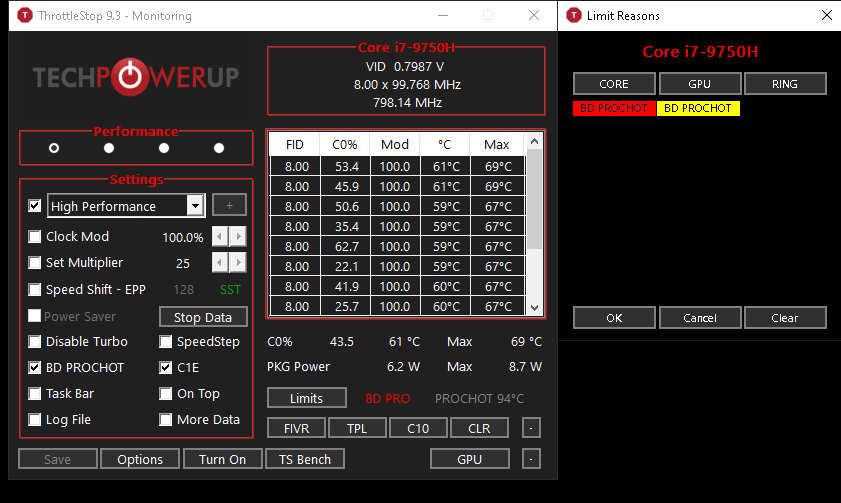Click the yellow BD PROCHOT indicator
Image resolution: width=841 pixels, height=503 pixels.
coord(698,108)
